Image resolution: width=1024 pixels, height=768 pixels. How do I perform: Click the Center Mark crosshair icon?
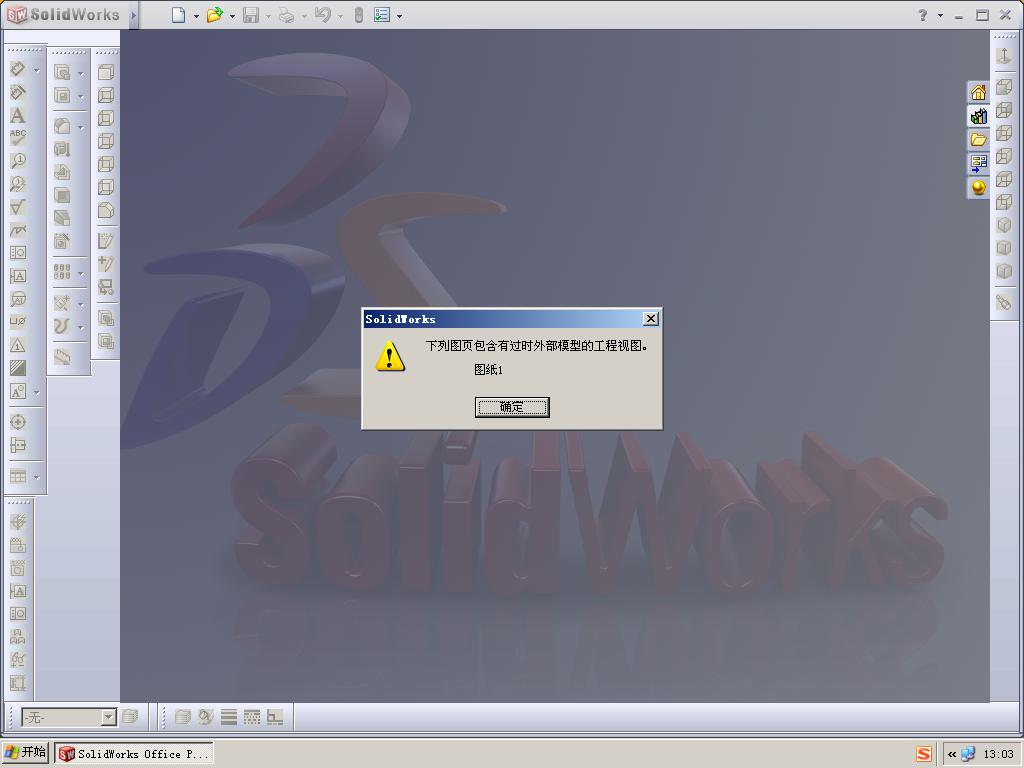(18, 422)
